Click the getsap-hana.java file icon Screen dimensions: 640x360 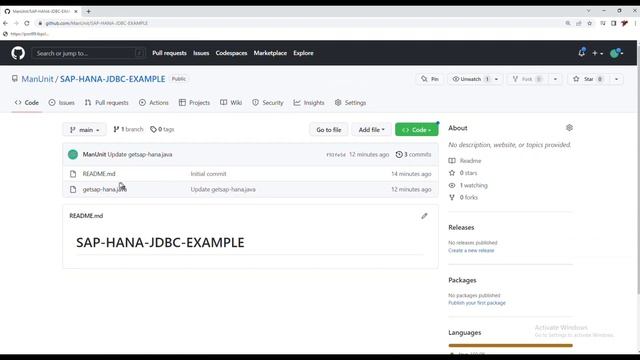[x=73, y=189]
